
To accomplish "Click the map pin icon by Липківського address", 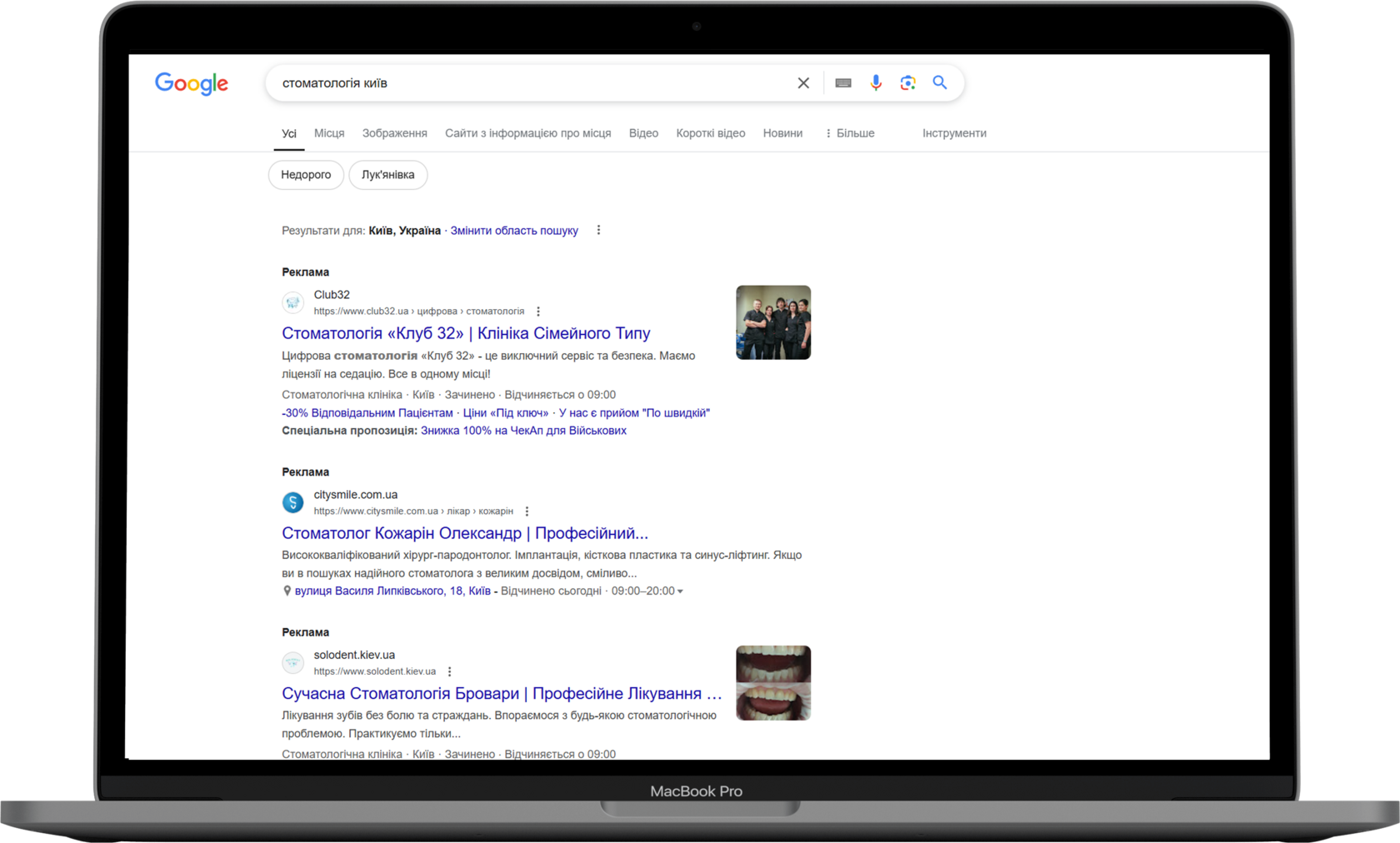I will pos(287,591).
